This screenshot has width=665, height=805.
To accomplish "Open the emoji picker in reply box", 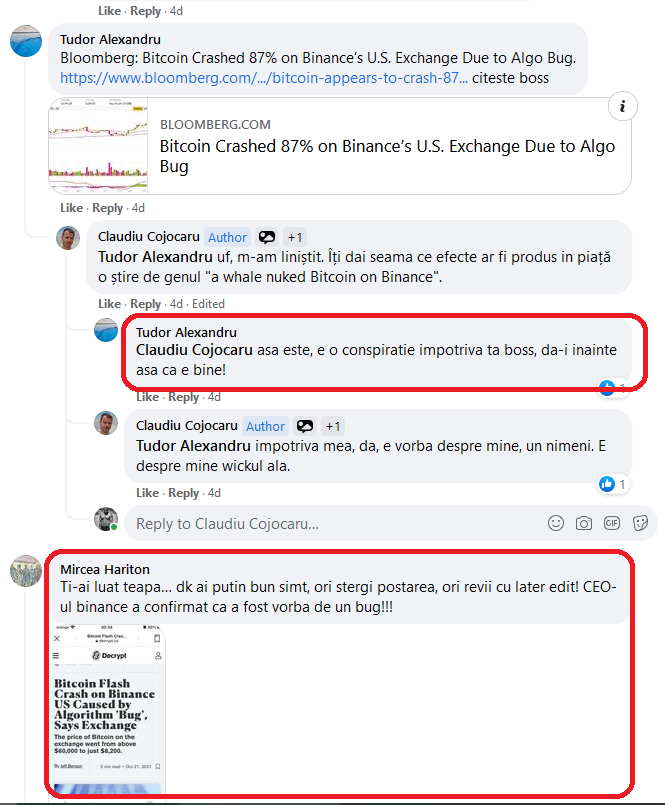I will pyautogui.click(x=556, y=523).
